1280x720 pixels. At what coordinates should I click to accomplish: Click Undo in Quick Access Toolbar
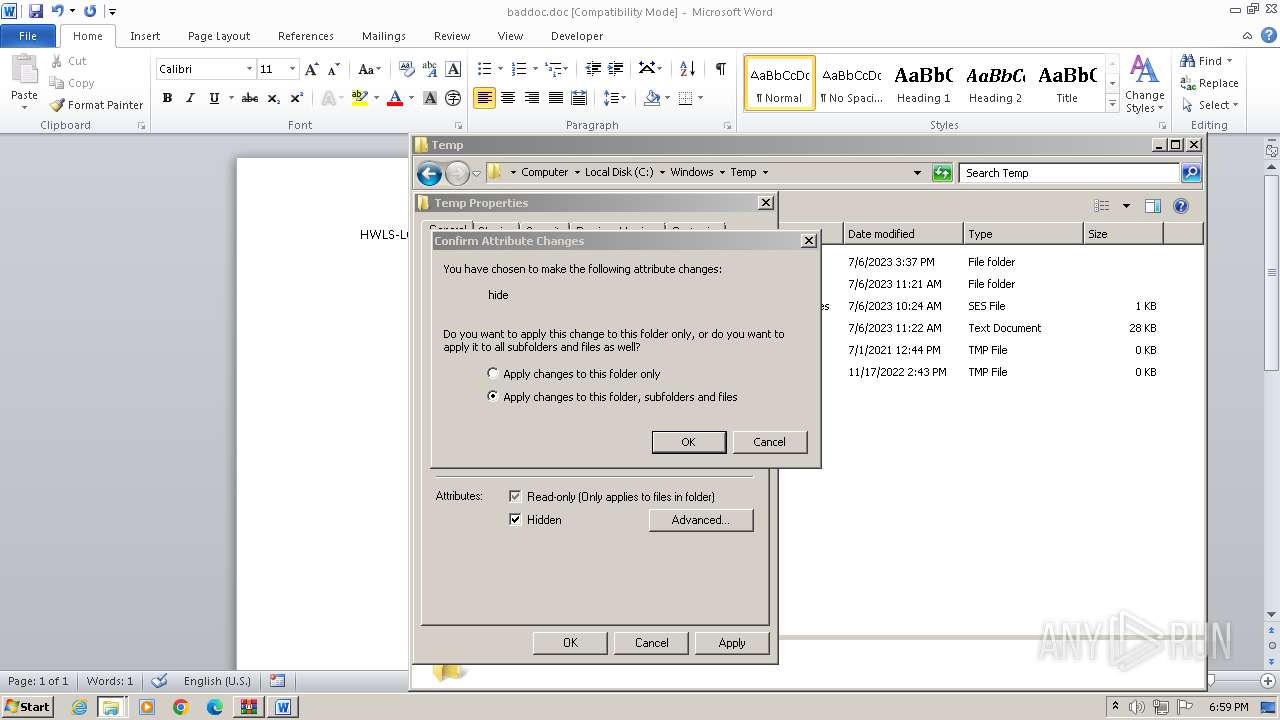click(x=57, y=11)
